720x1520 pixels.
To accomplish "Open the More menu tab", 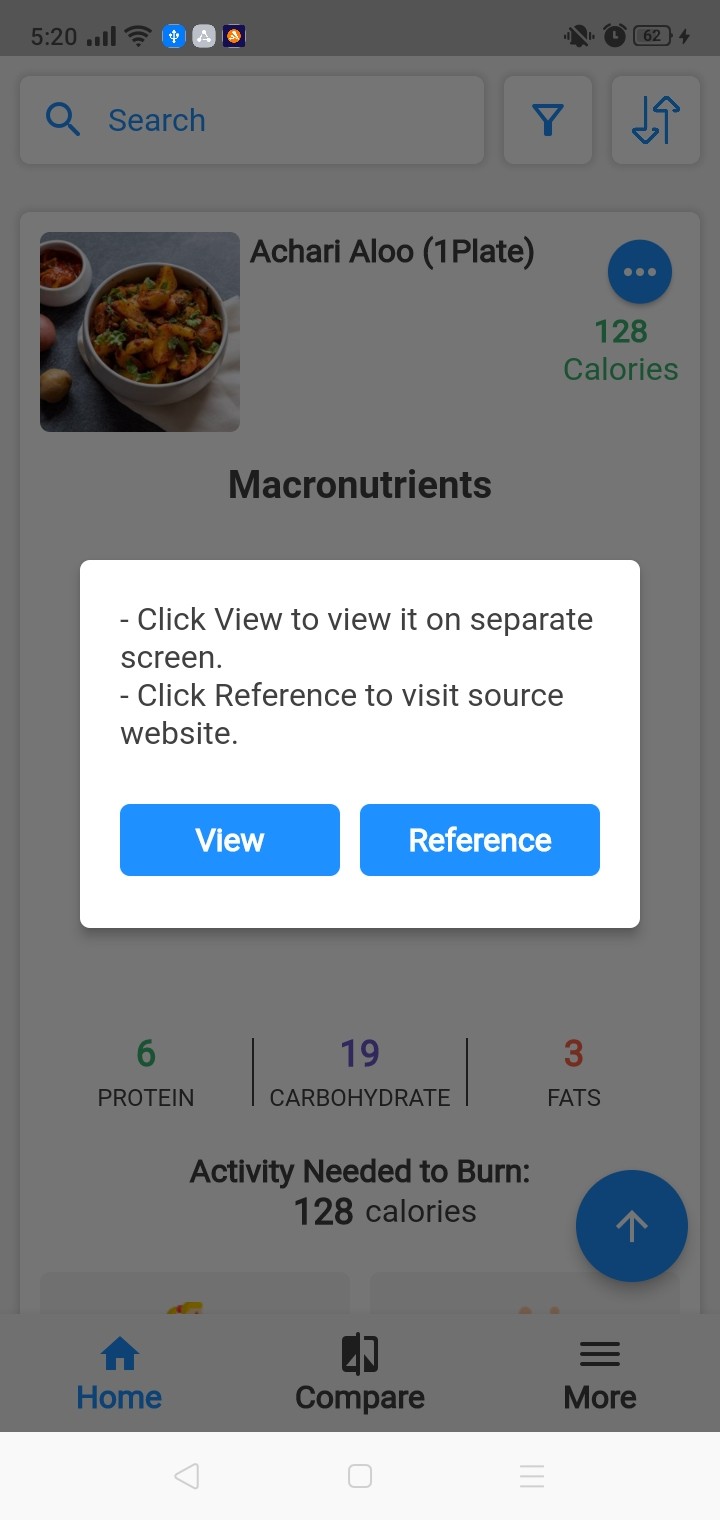I will (x=600, y=1375).
